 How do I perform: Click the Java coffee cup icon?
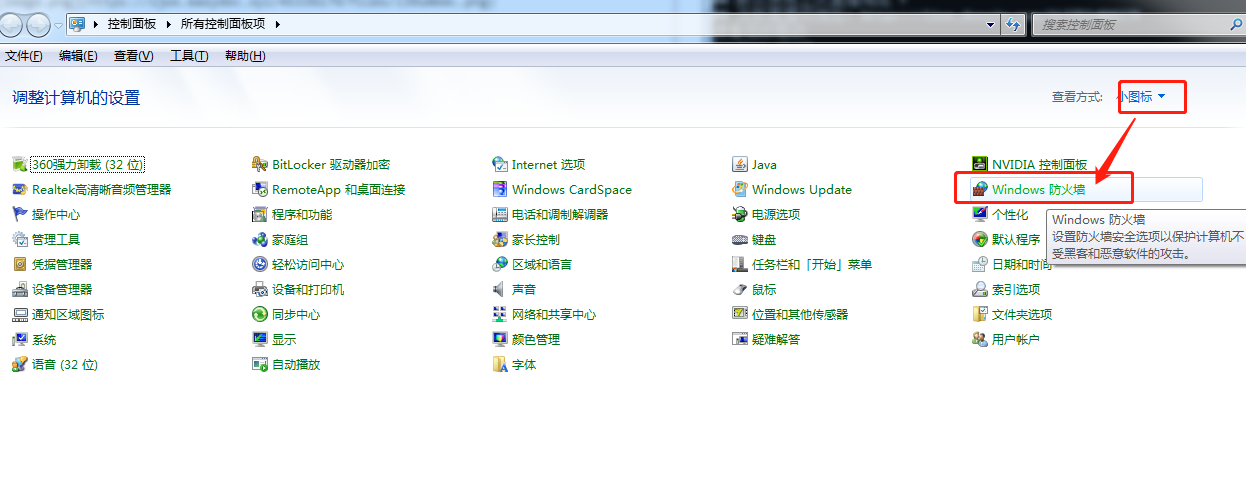[740, 164]
